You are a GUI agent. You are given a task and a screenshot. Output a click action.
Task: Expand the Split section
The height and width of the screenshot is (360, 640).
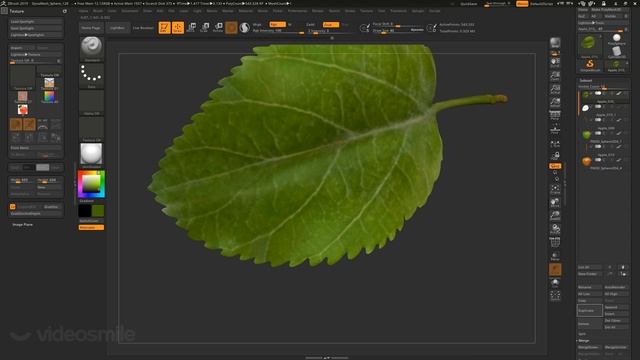coord(582,334)
